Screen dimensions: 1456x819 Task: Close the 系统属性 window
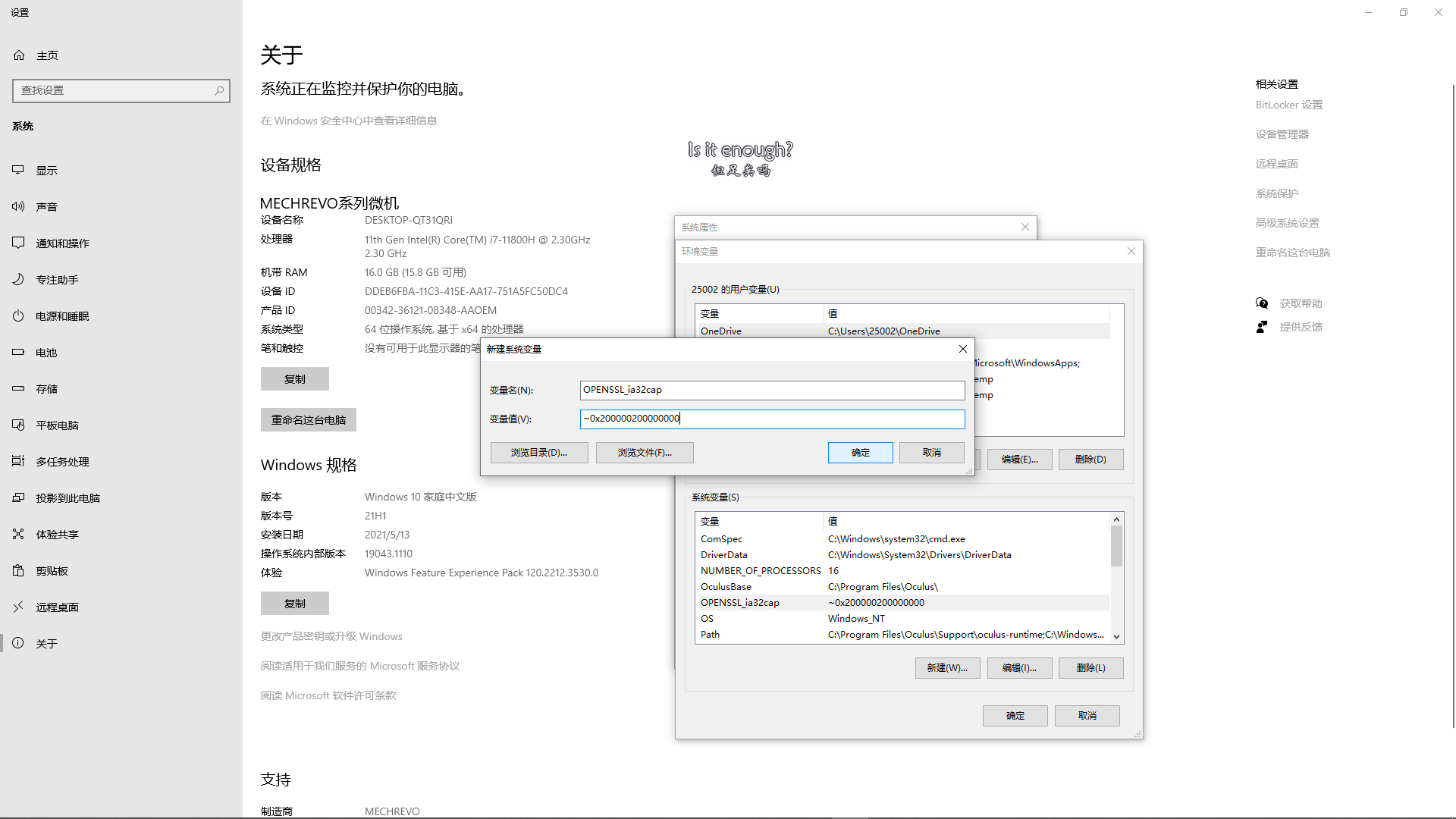tap(1025, 227)
